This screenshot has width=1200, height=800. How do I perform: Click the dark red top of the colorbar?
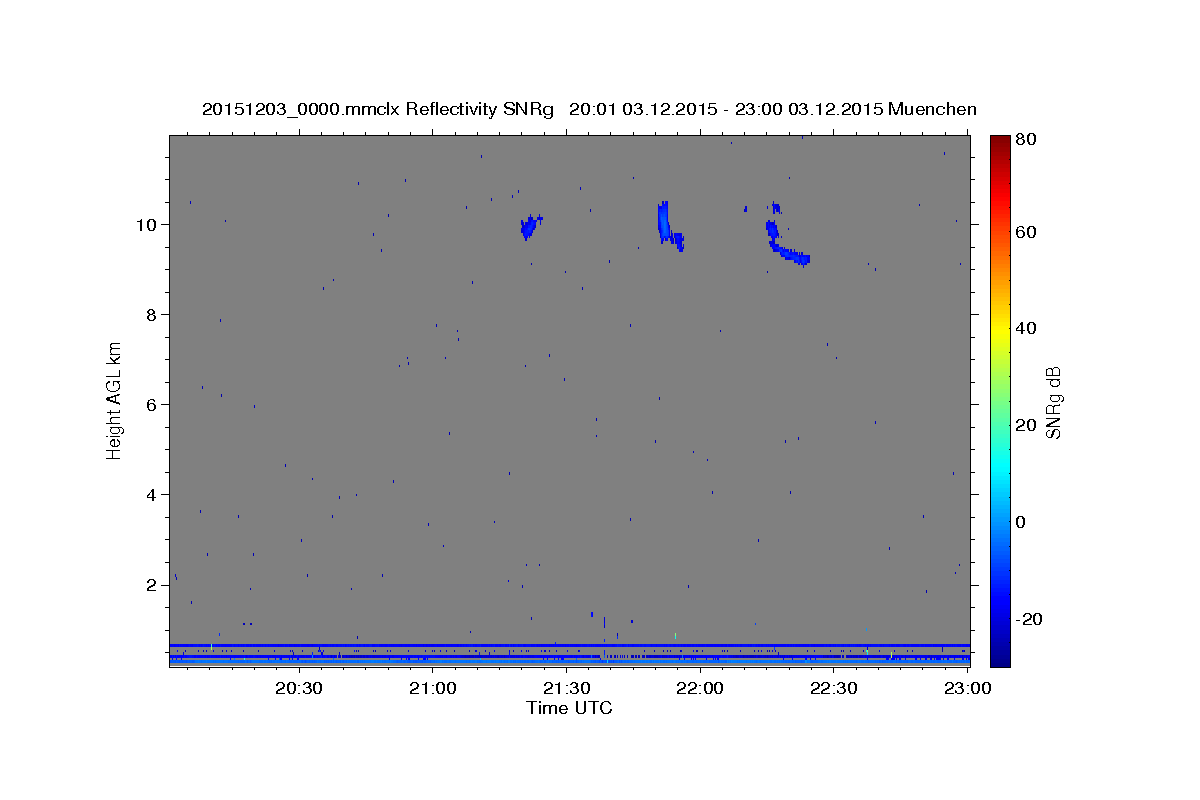[x=1000, y=145]
